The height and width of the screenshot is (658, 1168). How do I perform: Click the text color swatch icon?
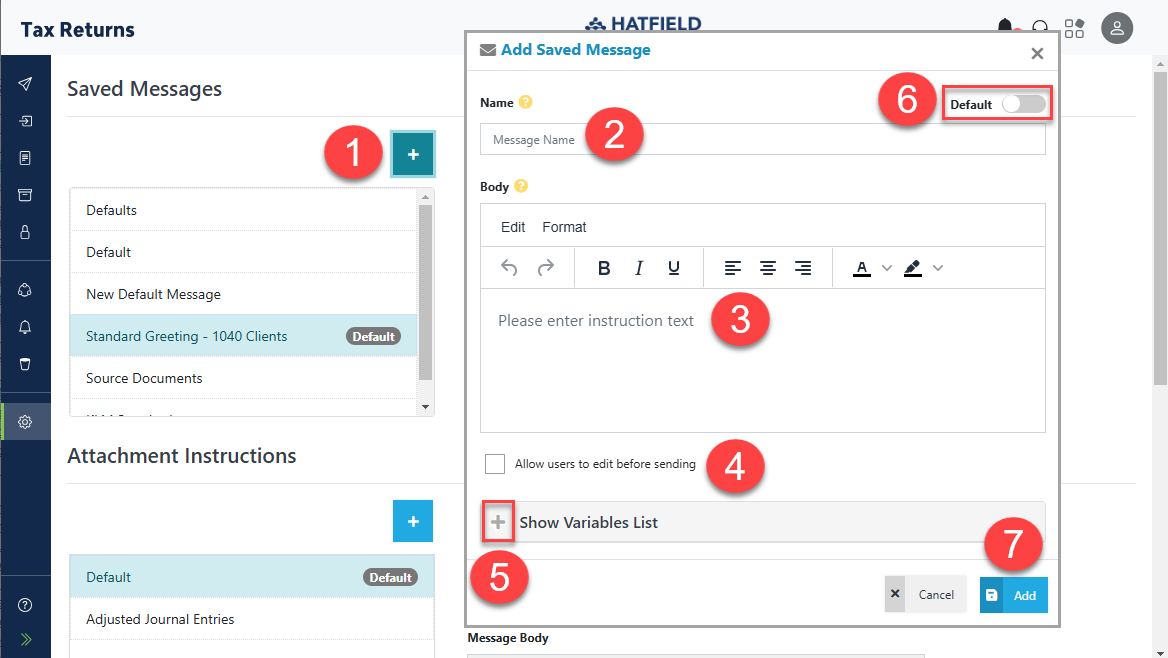[861, 268]
